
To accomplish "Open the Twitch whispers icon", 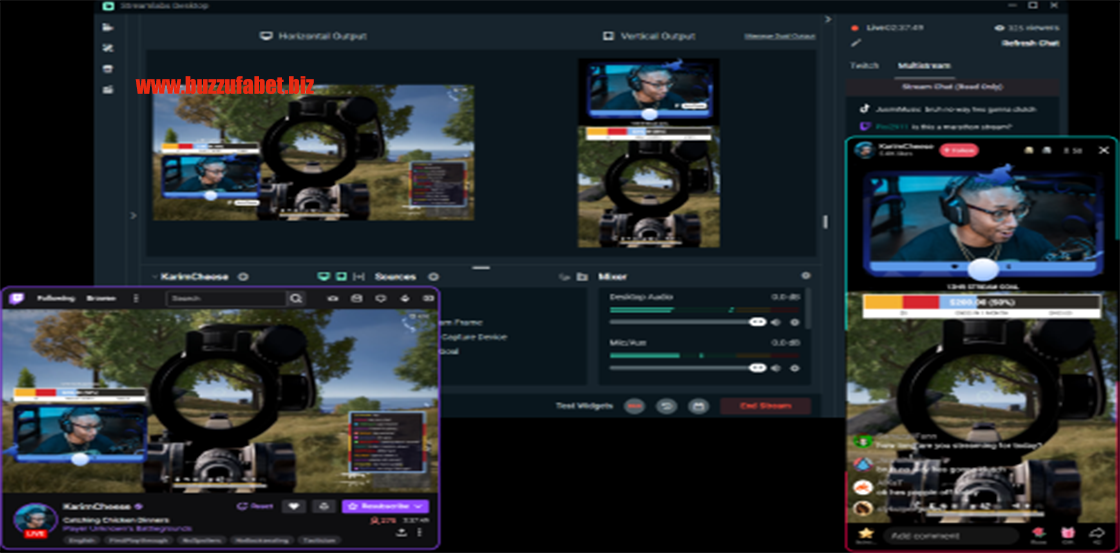I will click(x=381, y=298).
